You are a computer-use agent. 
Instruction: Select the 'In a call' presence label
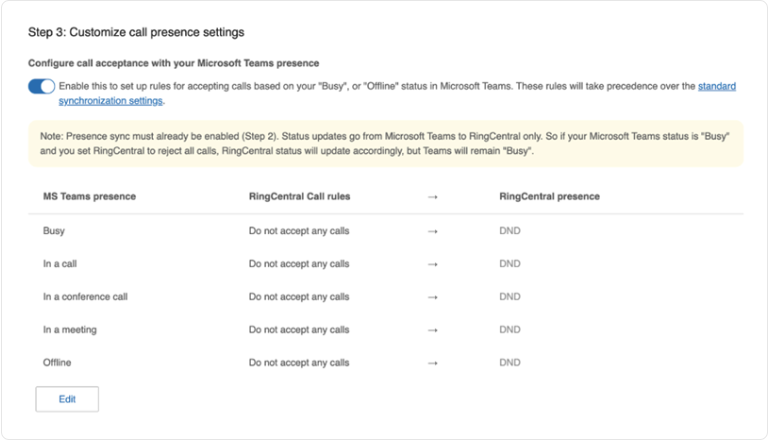point(60,263)
